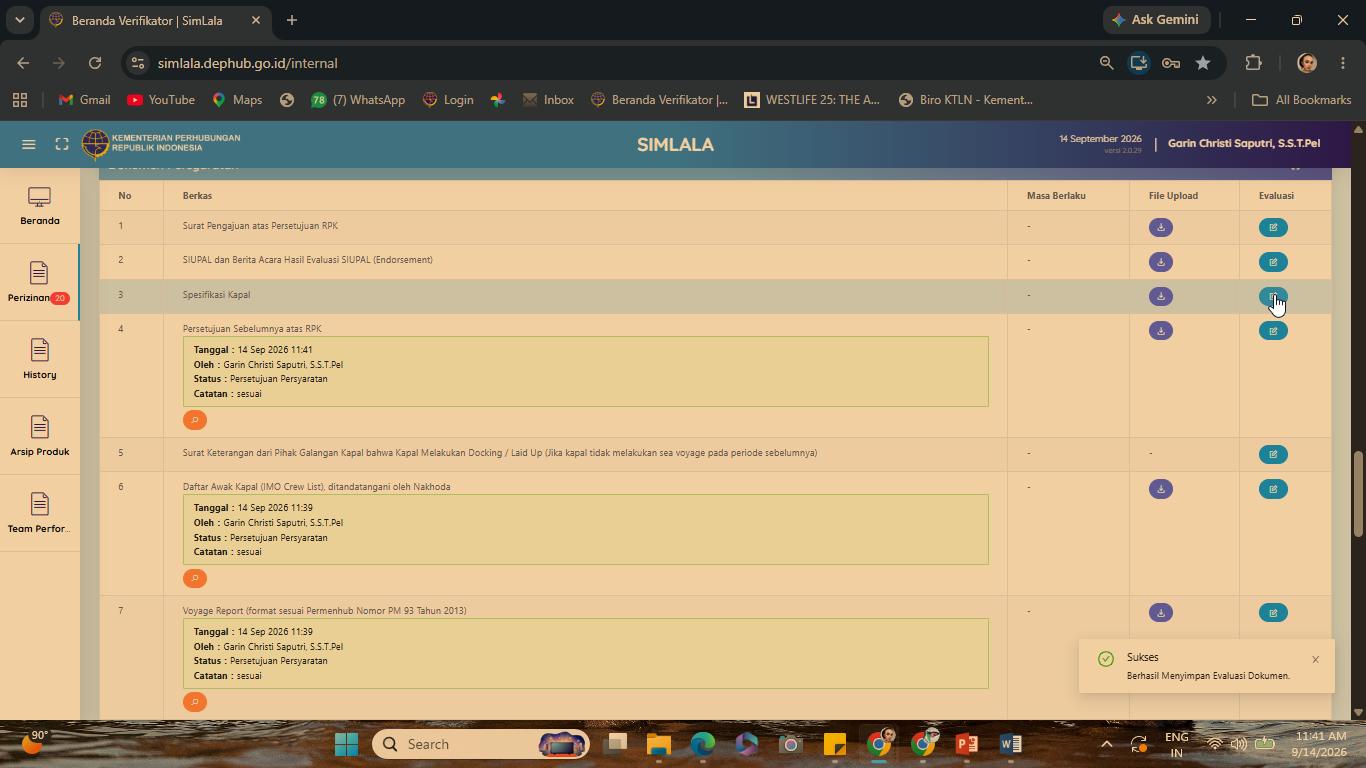Click orange search icon under Persetujuan Sebelumnya atas RPK
Screen dimensions: 1366x768
pos(195,420)
